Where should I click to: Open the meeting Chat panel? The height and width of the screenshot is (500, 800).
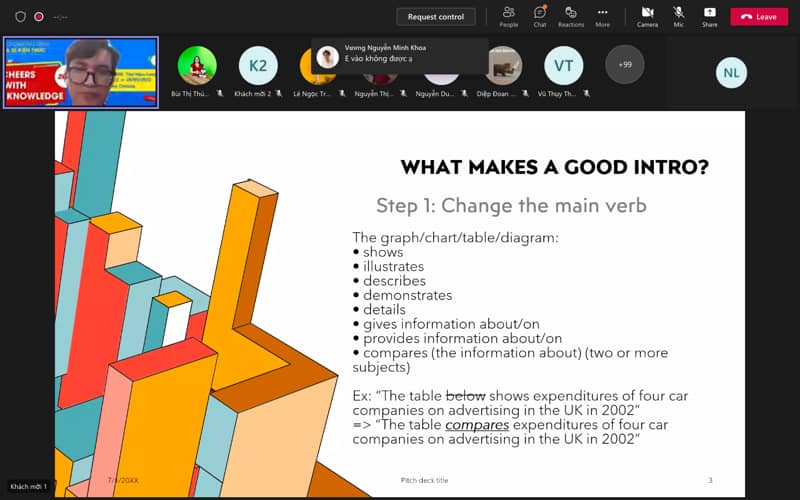coord(539,15)
